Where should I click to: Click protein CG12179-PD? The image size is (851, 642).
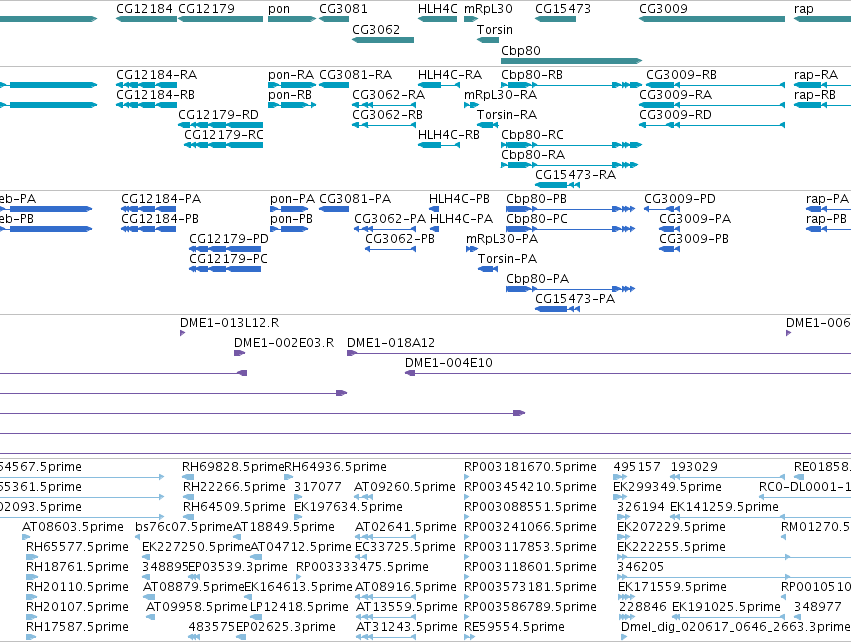coord(229,239)
